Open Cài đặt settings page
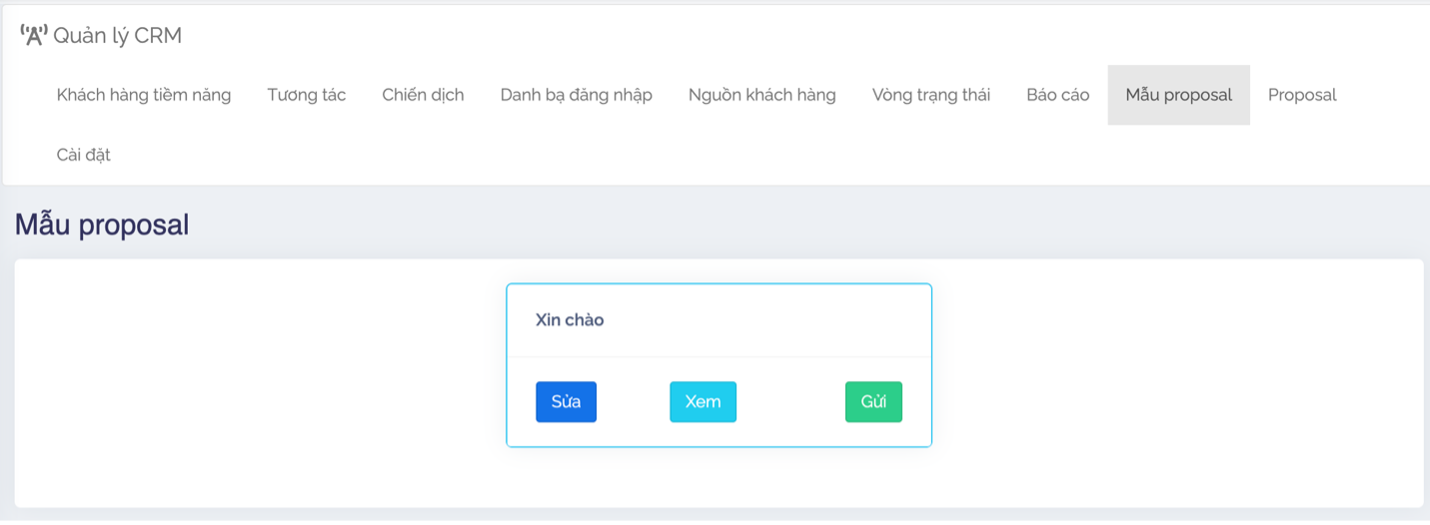The width and height of the screenshot is (1430, 525). (84, 155)
